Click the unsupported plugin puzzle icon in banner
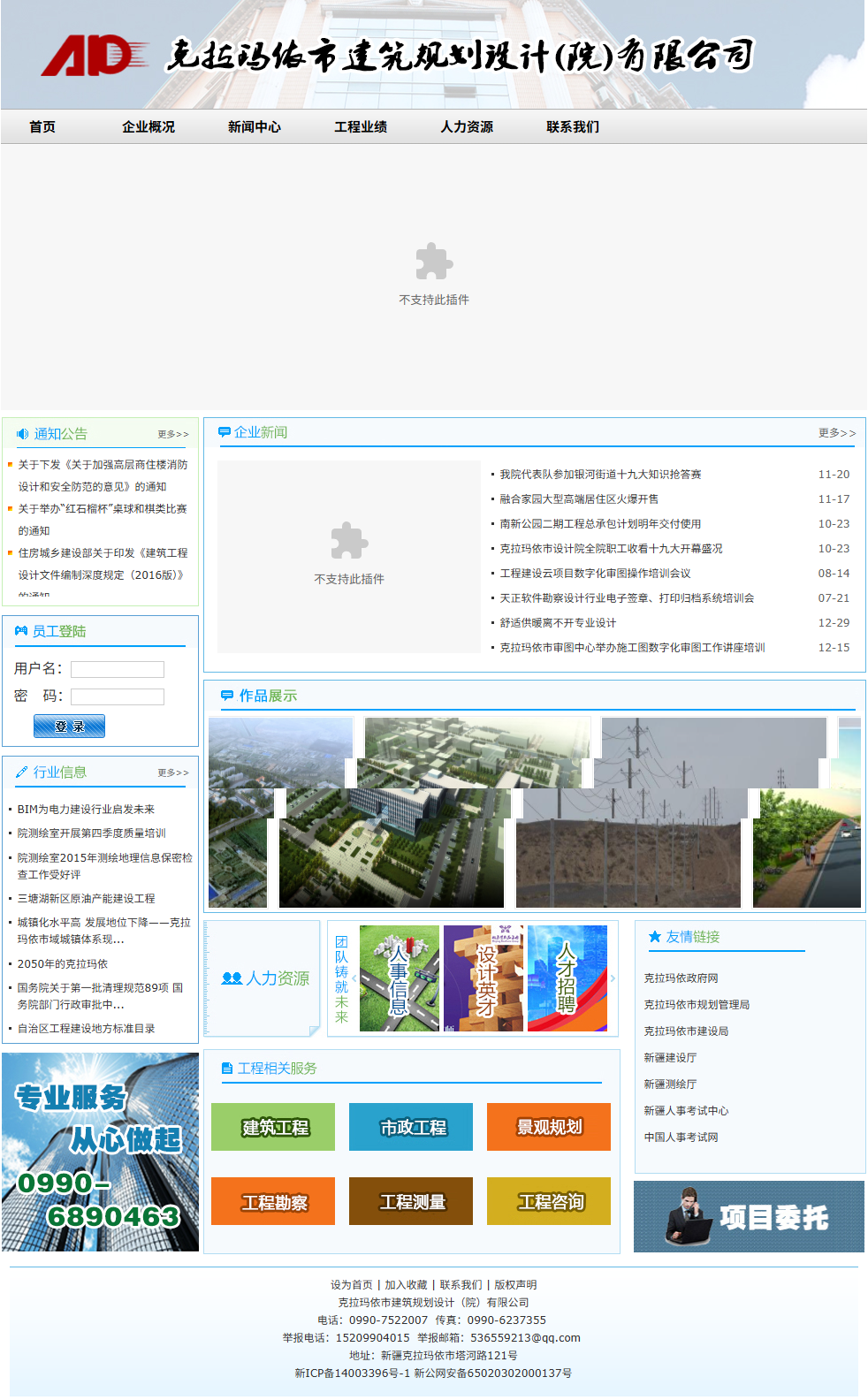 tap(434, 262)
